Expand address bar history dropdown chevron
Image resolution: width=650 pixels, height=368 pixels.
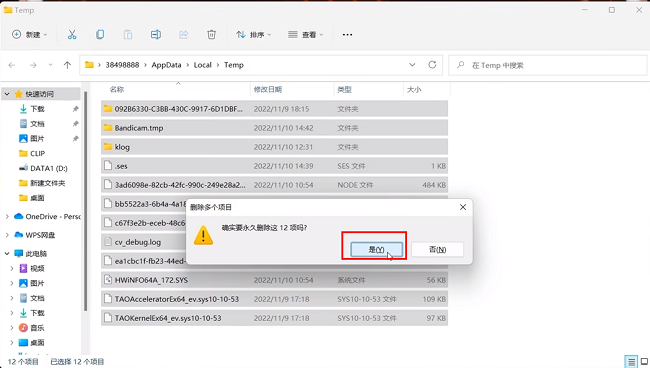point(412,65)
